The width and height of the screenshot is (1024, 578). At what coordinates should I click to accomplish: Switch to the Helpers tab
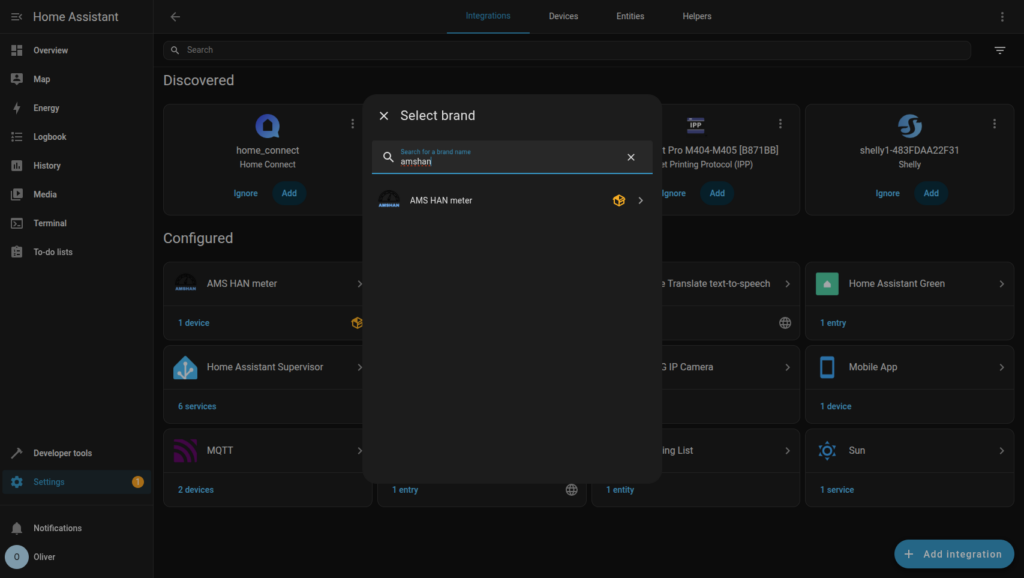697,16
